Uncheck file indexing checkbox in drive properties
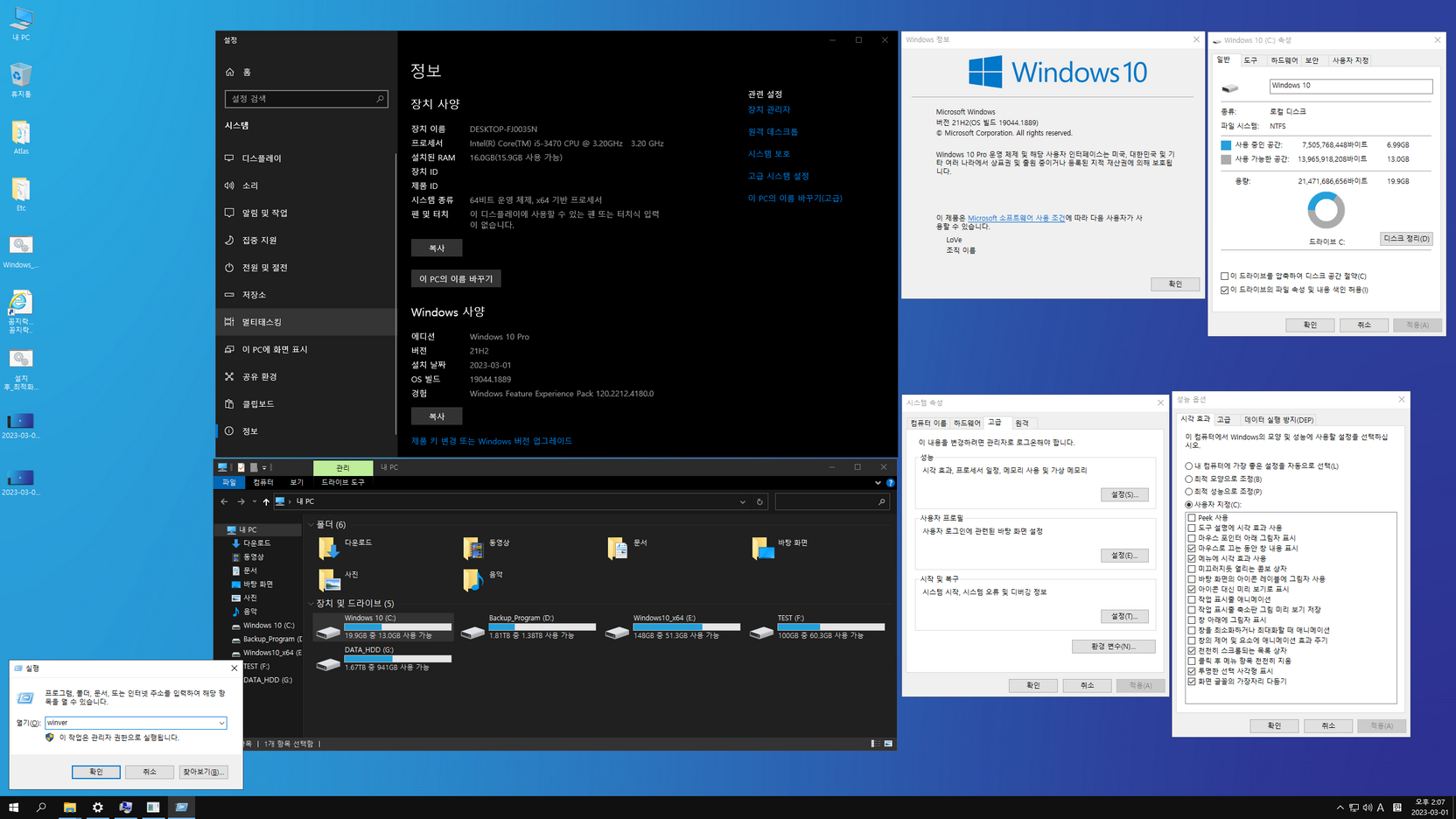This screenshot has height=819, width=1456. [1225, 290]
